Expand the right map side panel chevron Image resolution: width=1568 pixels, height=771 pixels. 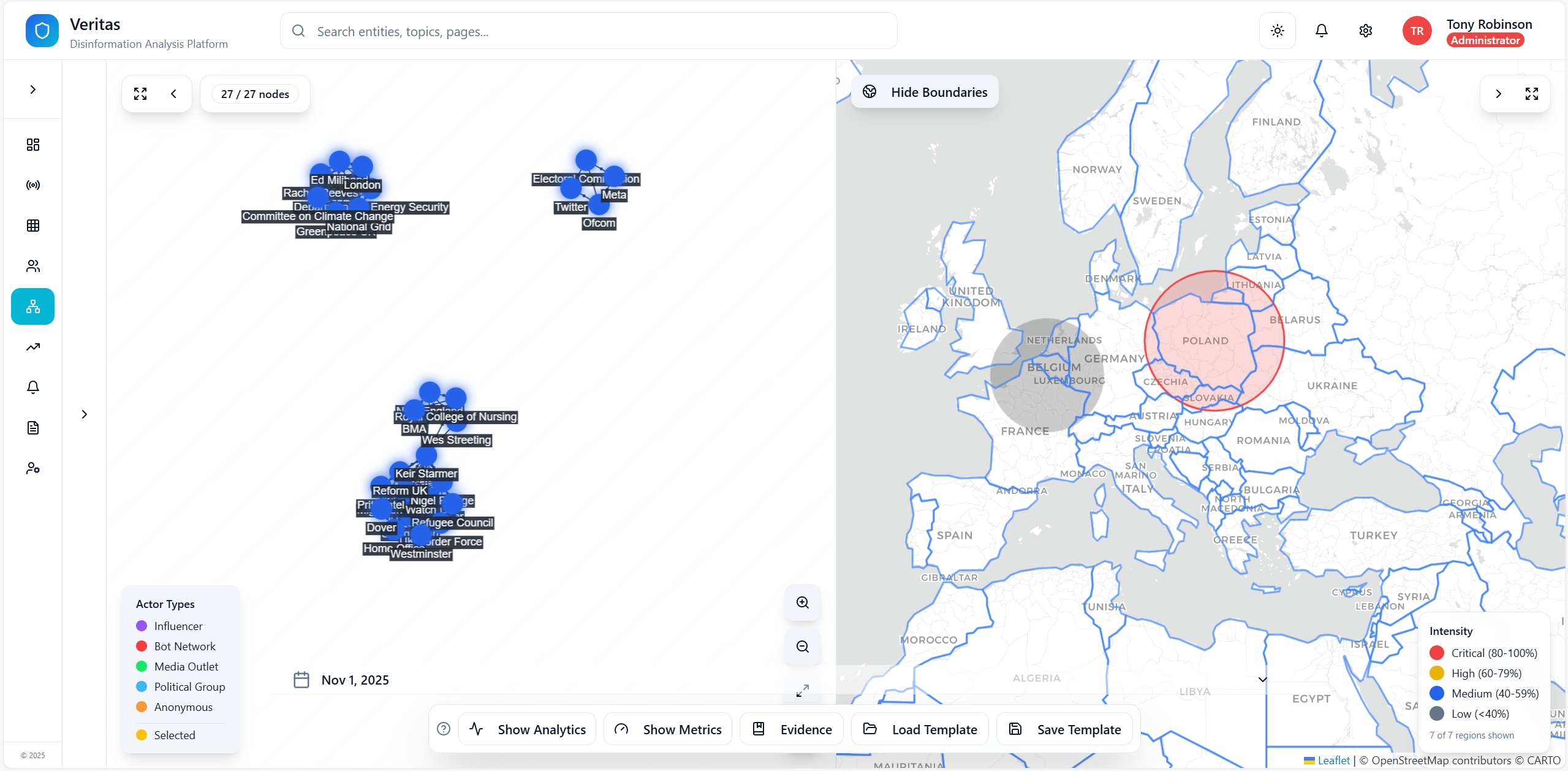(1498, 93)
